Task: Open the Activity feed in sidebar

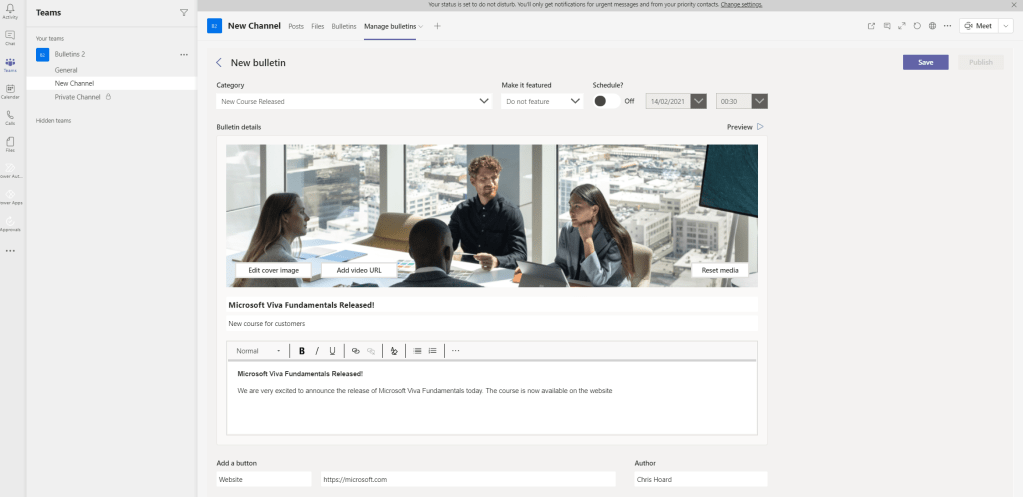Action: [x=10, y=11]
